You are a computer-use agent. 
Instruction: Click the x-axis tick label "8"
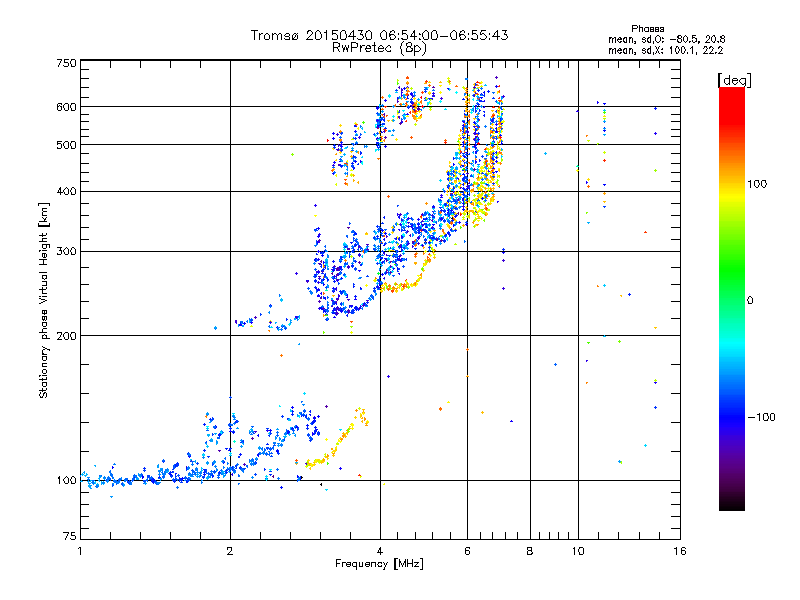[530, 551]
